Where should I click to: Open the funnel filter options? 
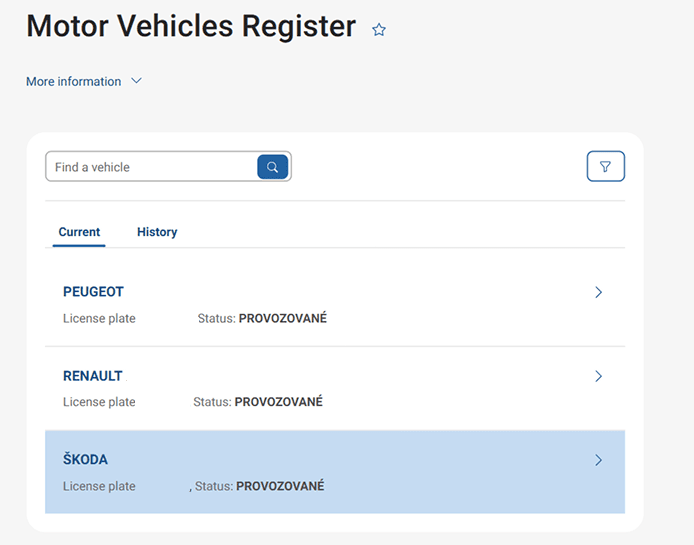605,167
